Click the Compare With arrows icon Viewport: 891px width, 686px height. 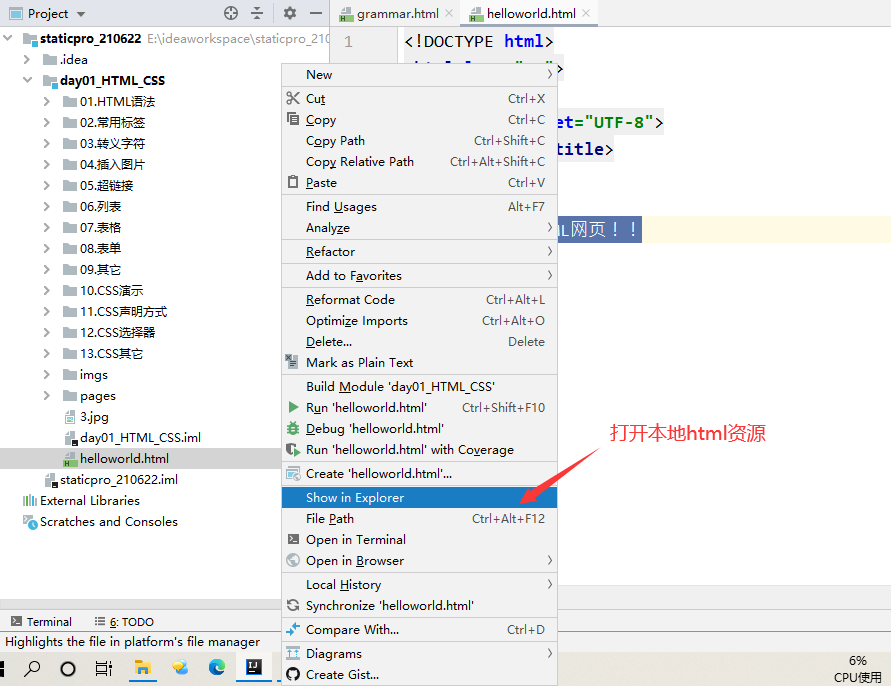pyautogui.click(x=293, y=629)
